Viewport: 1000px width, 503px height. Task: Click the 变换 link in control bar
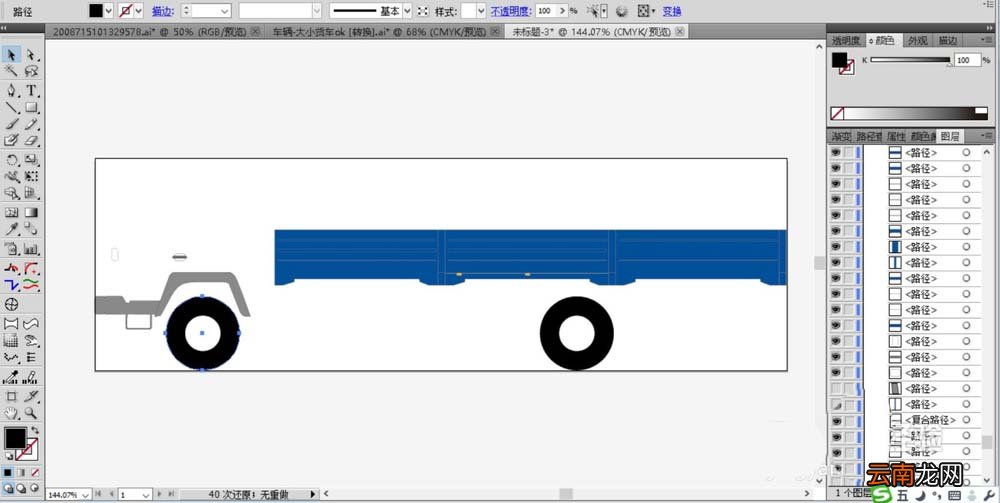[x=672, y=11]
